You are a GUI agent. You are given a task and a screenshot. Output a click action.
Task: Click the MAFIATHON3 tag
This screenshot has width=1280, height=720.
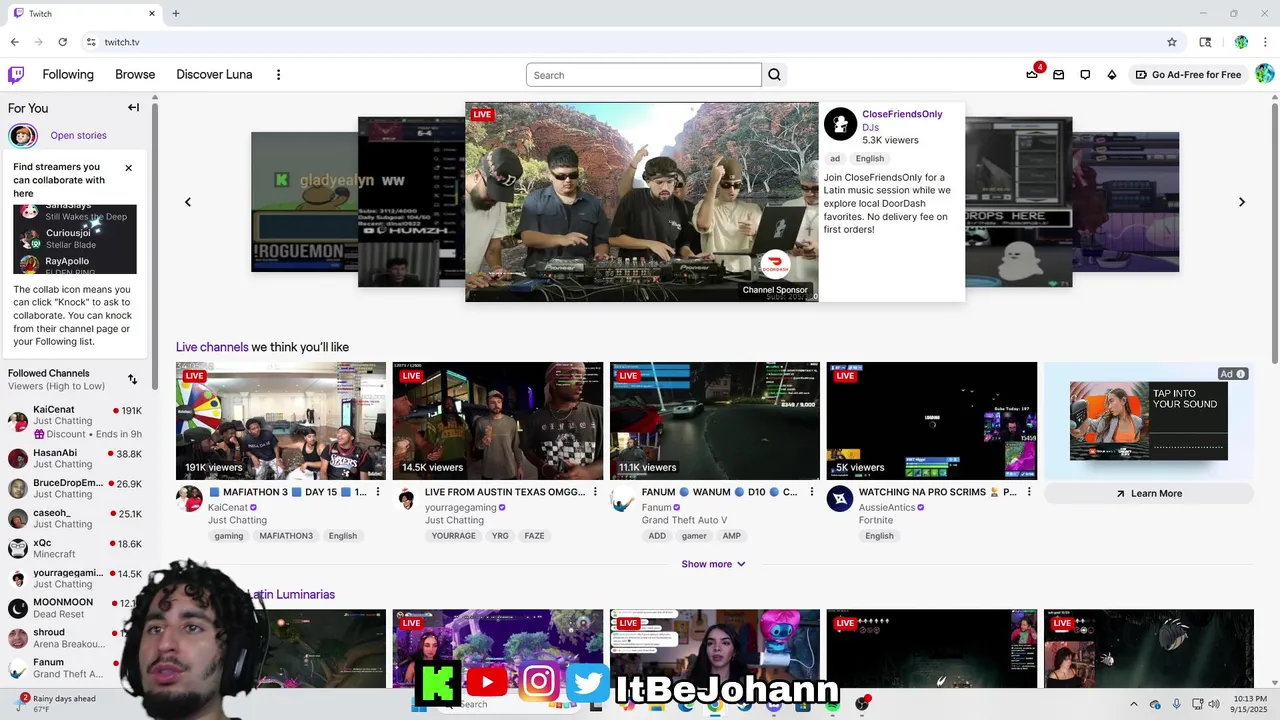click(286, 536)
